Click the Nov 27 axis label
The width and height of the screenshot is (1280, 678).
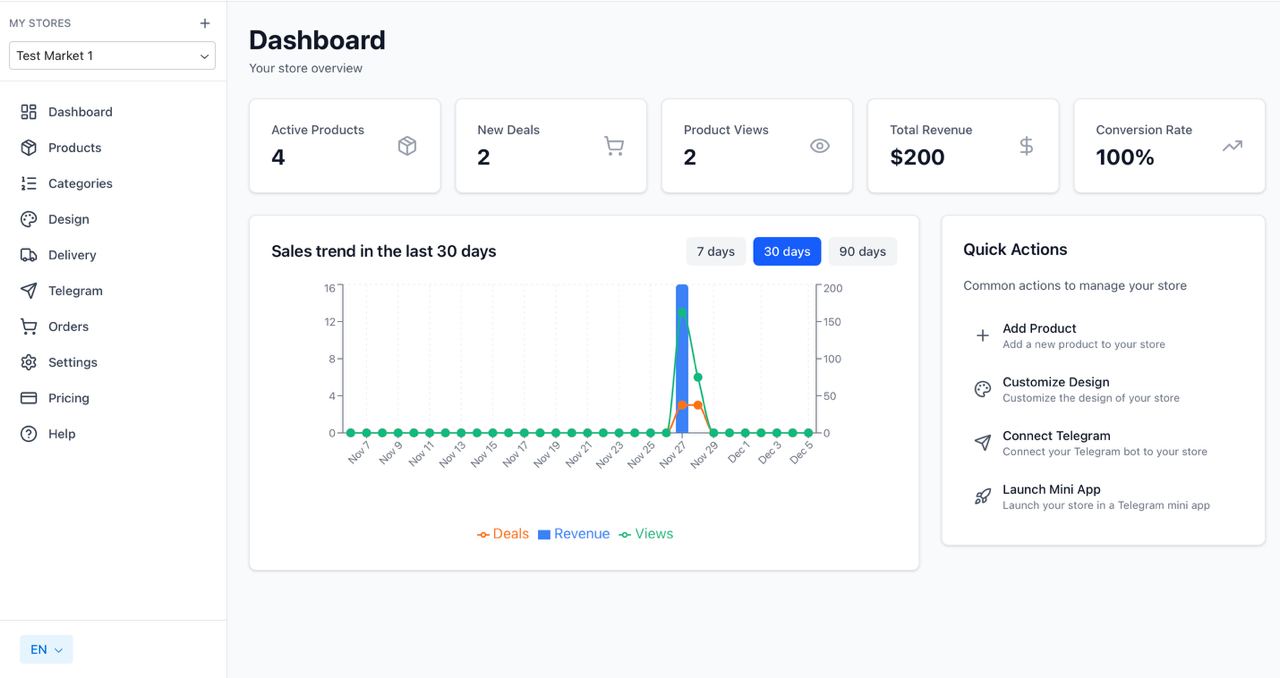click(x=672, y=454)
